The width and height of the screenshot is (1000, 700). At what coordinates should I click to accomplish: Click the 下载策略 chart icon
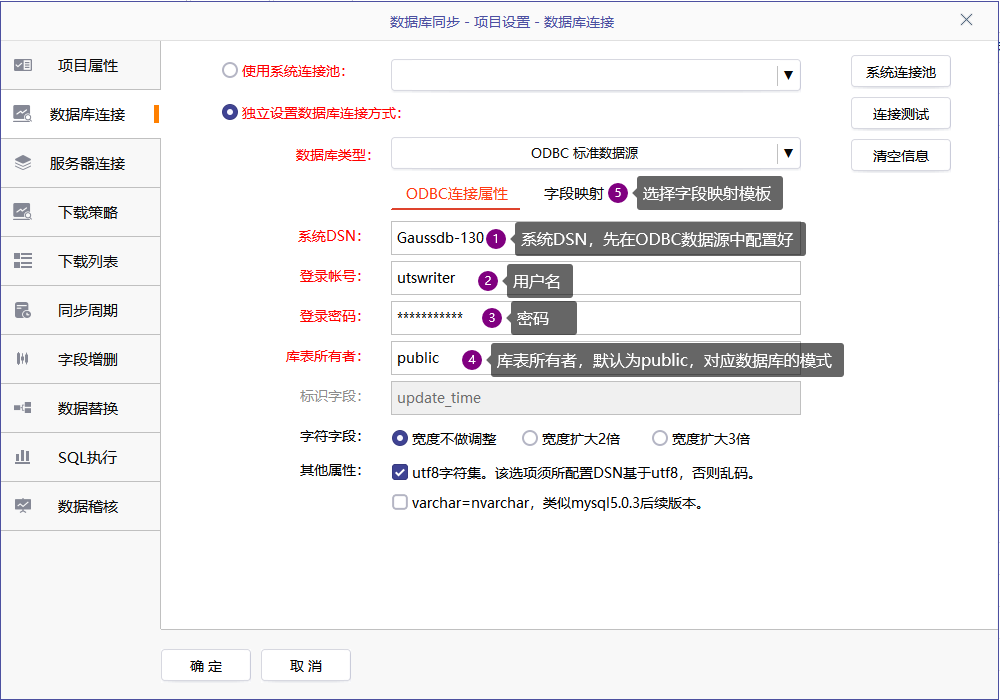click(x=23, y=212)
